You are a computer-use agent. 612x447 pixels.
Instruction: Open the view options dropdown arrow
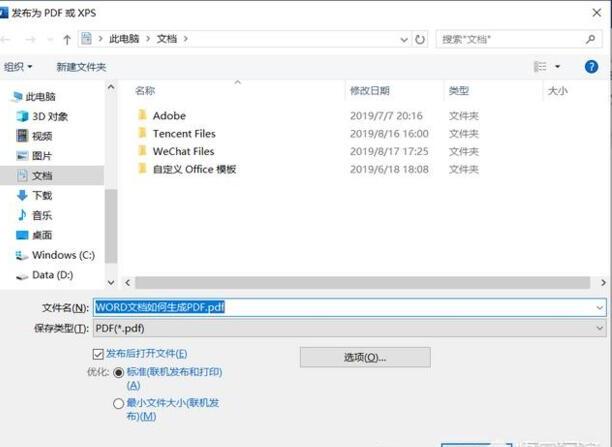[557, 67]
